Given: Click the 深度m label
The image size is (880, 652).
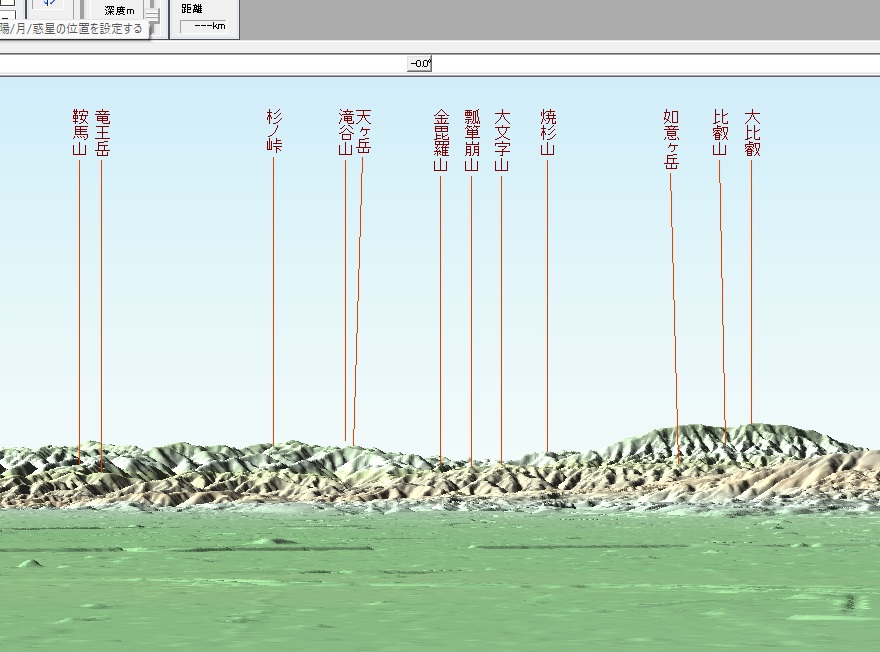Looking at the screenshot, I should tap(121, 10).
